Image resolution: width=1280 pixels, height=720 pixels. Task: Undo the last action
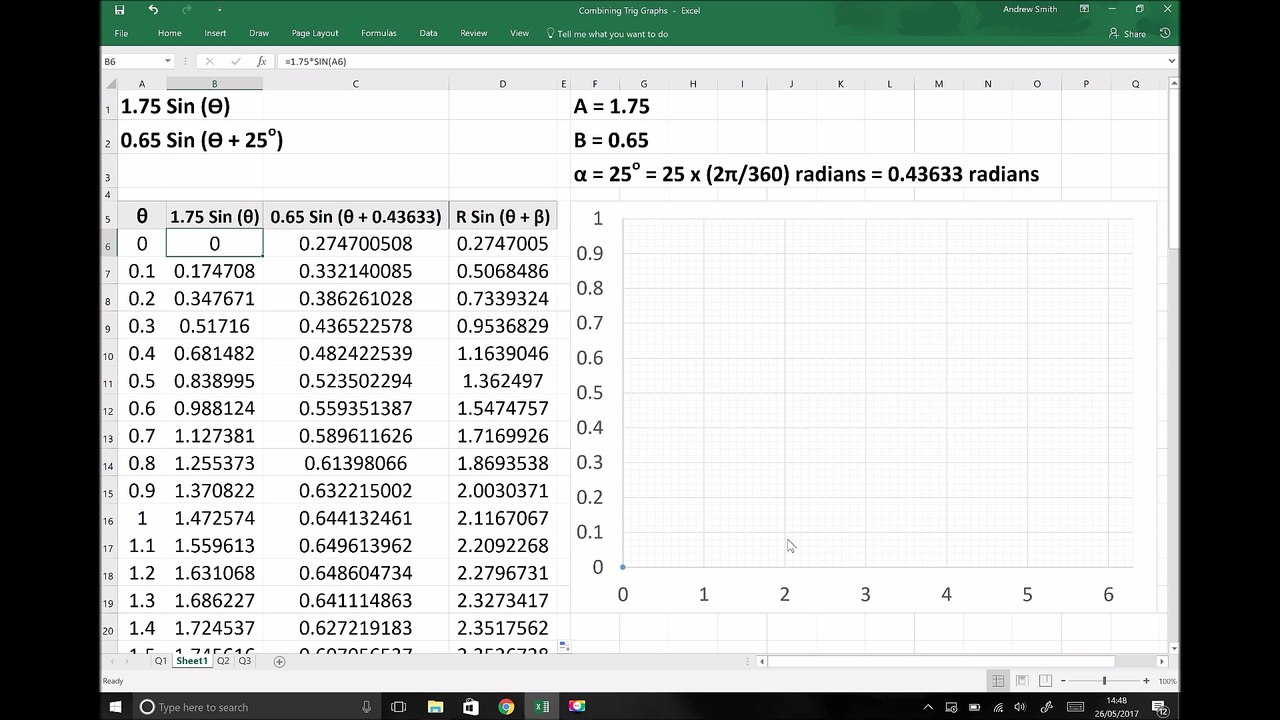[x=153, y=10]
